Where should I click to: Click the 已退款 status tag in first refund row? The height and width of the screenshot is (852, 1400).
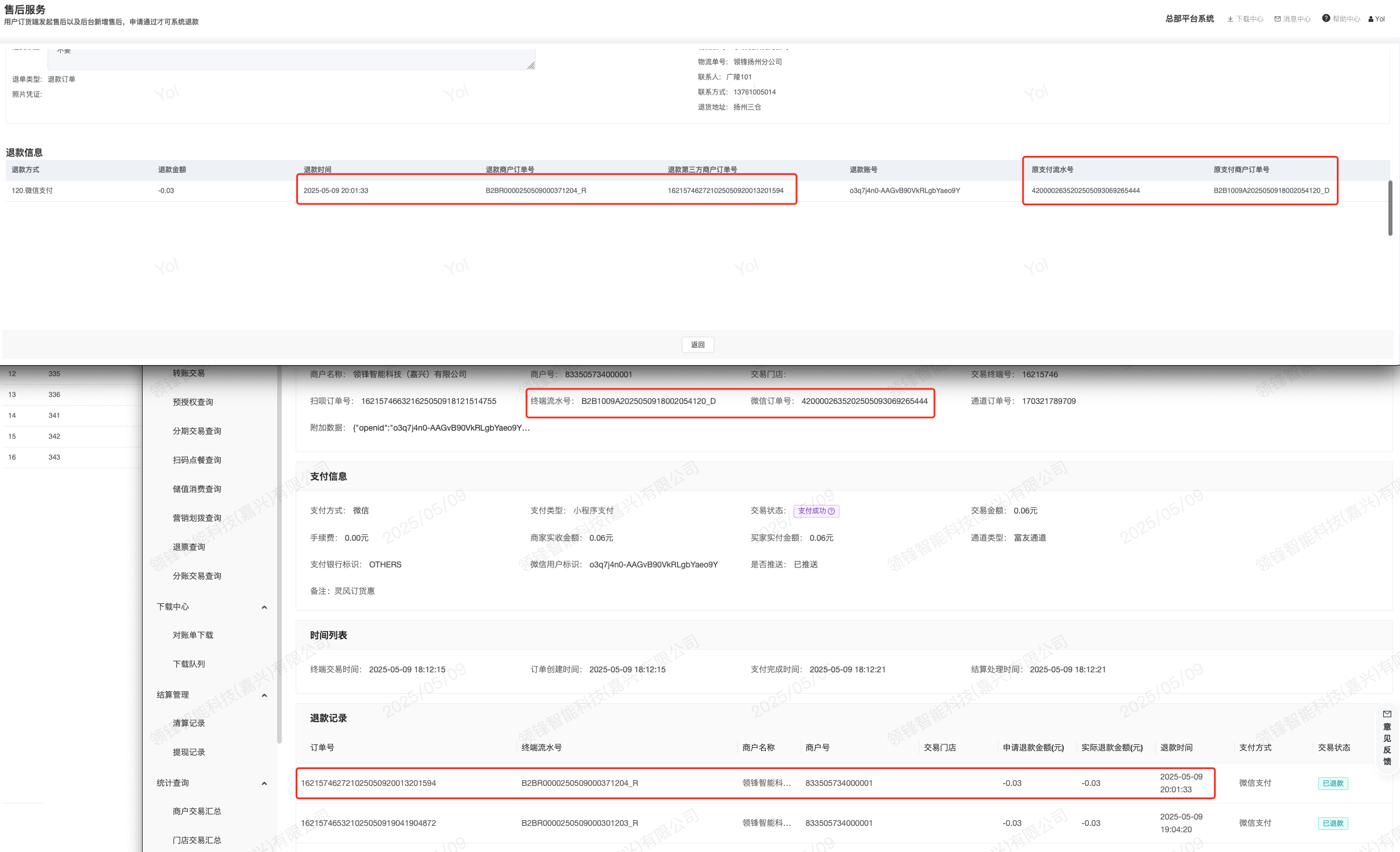click(x=1333, y=784)
